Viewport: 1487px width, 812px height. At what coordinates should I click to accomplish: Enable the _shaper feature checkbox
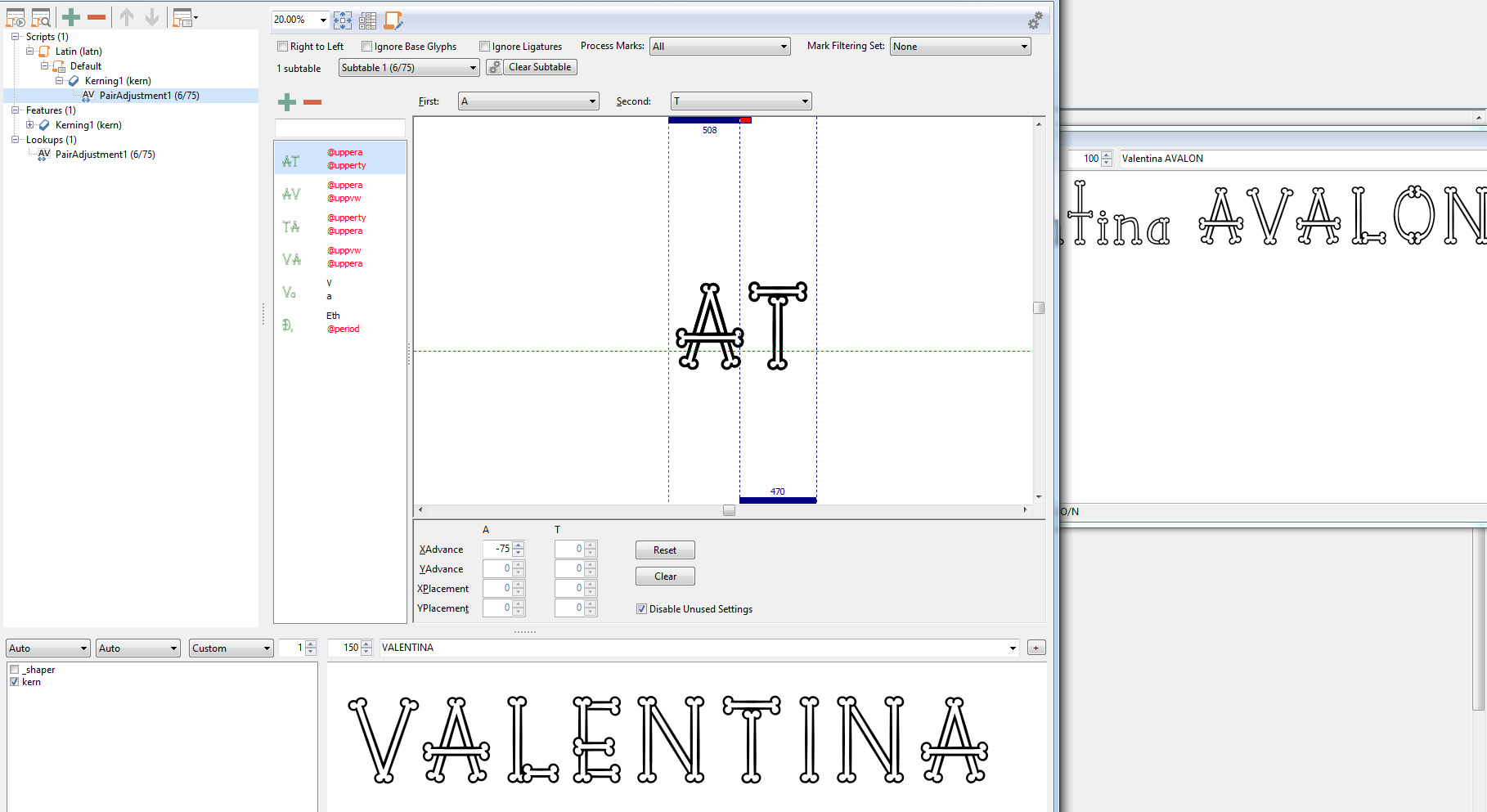pos(14,670)
